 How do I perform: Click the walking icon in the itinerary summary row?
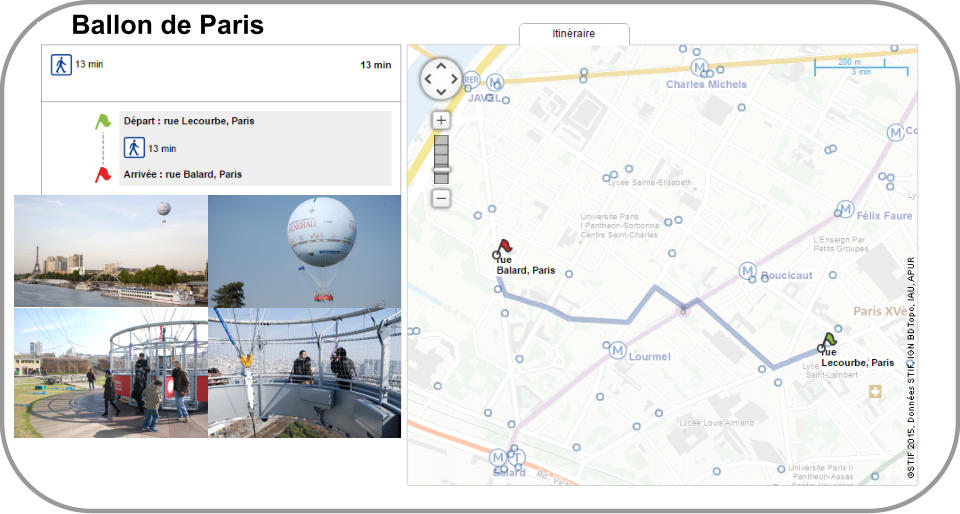(61, 65)
